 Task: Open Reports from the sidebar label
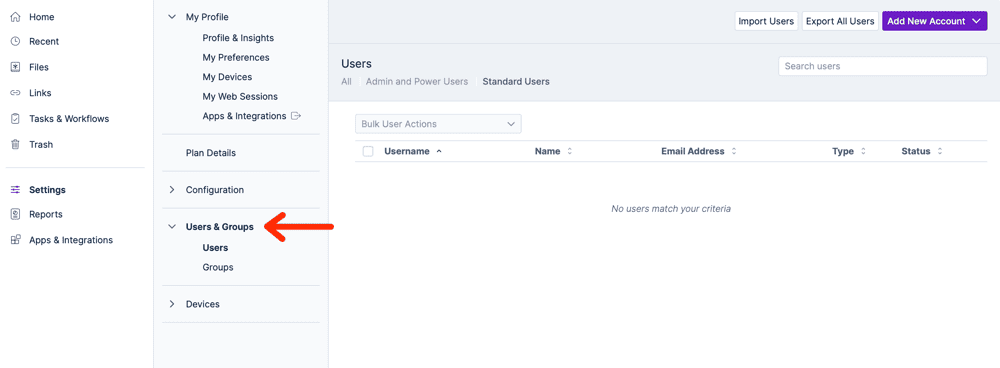pyautogui.click(x=46, y=214)
